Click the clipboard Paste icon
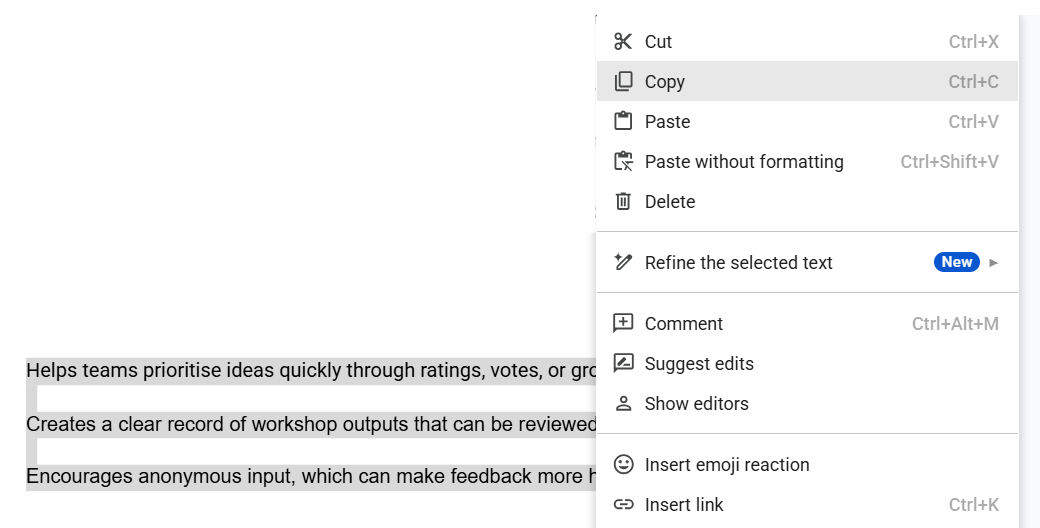Viewport: 1040px width, 528px height. coord(623,121)
